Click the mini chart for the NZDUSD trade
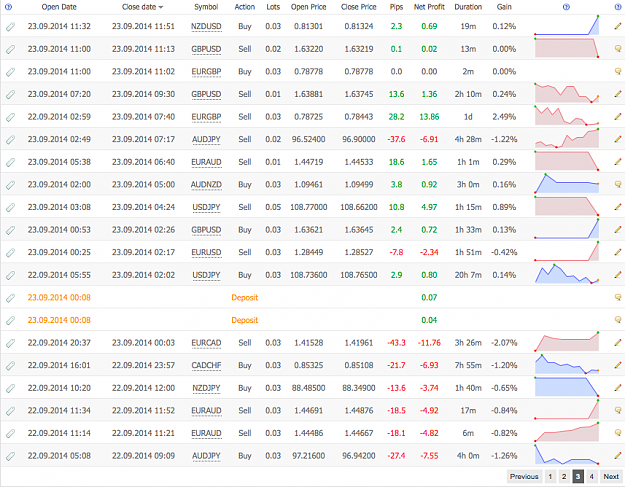 [566, 26]
